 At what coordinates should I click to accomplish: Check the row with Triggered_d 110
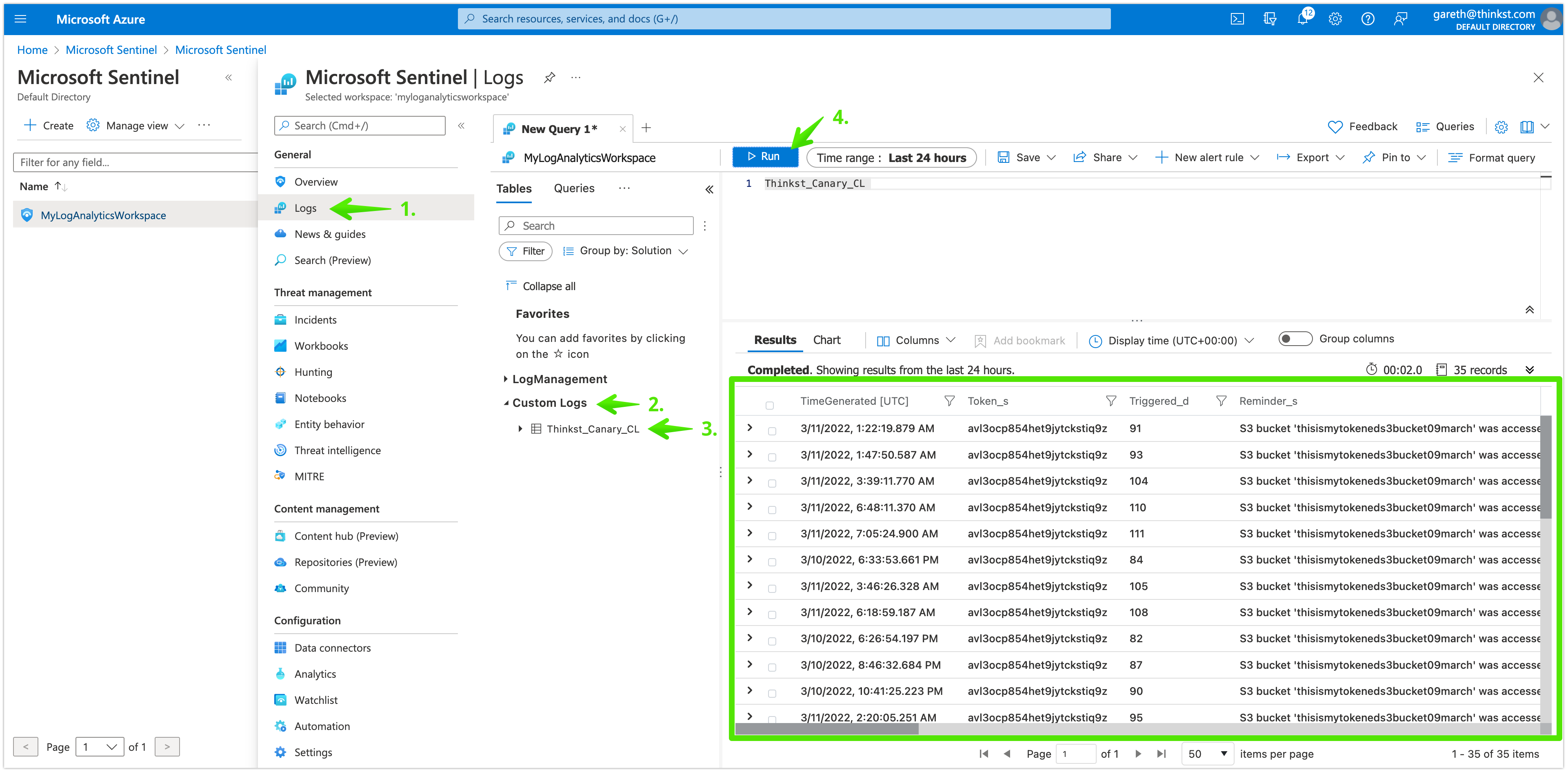pyautogui.click(x=772, y=510)
